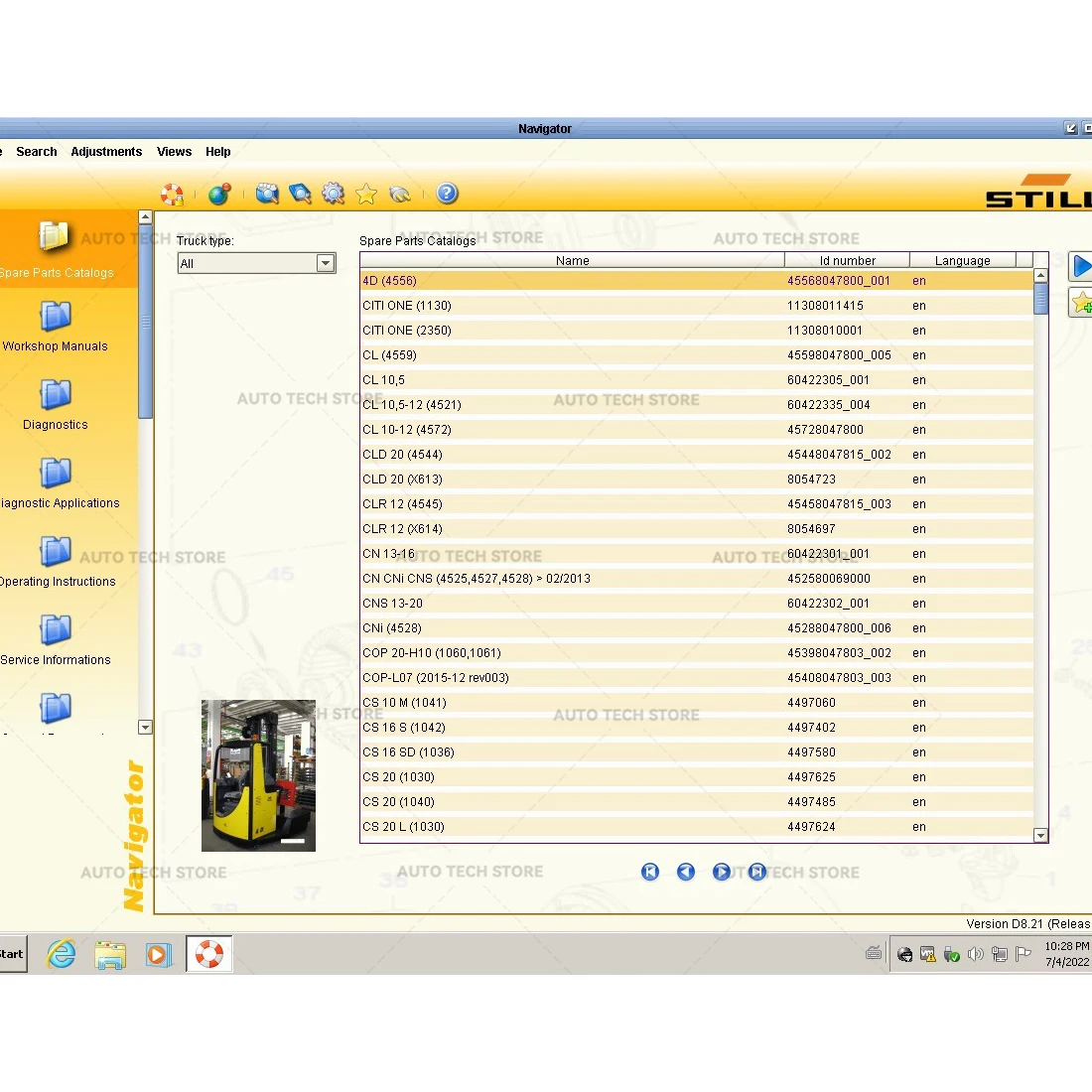Image resolution: width=1092 pixels, height=1092 pixels.
Task: Click sidebar scroll up arrow
Action: (x=146, y=216)
